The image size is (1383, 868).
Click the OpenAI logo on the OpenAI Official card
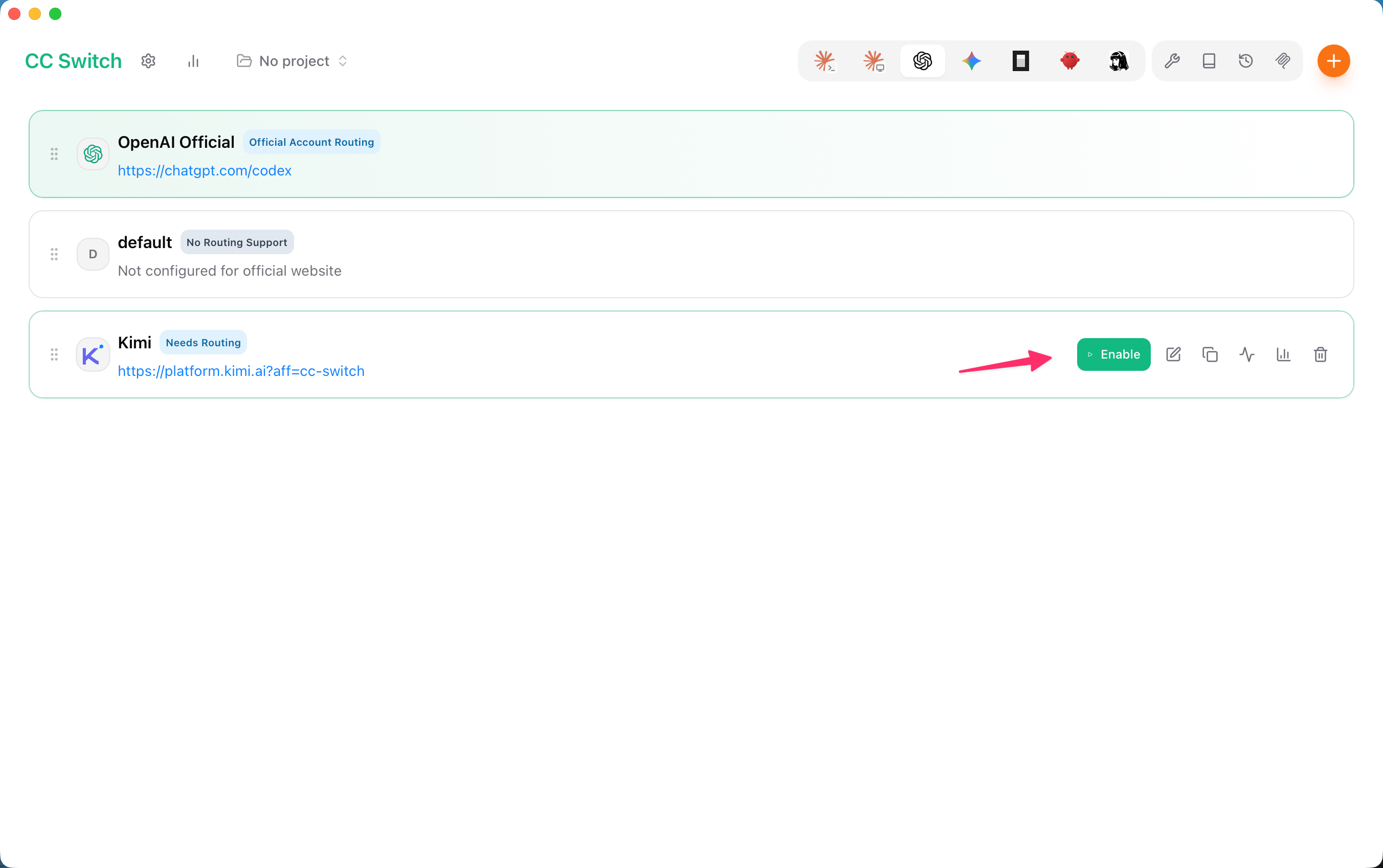(x=93, y=154)
